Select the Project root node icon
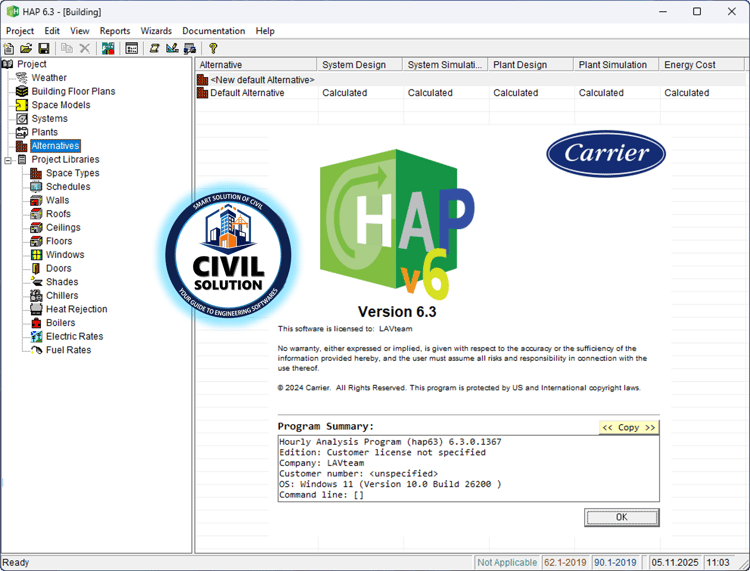The width and height of the screenshot is (750, 571). 8,64
